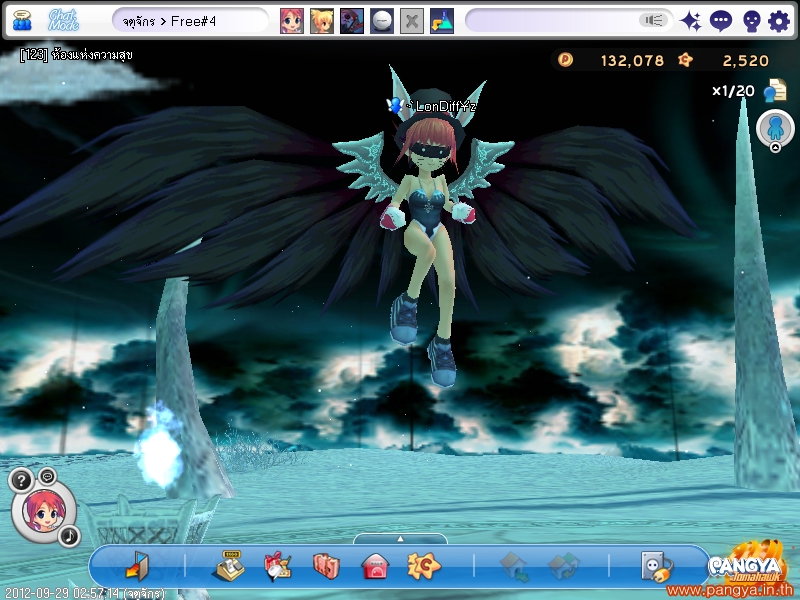This screenshot has height=600, width=800.
Task: Open the lobby players icon with speech bubble
Action: pyautogui.click(x=22, y=20)
